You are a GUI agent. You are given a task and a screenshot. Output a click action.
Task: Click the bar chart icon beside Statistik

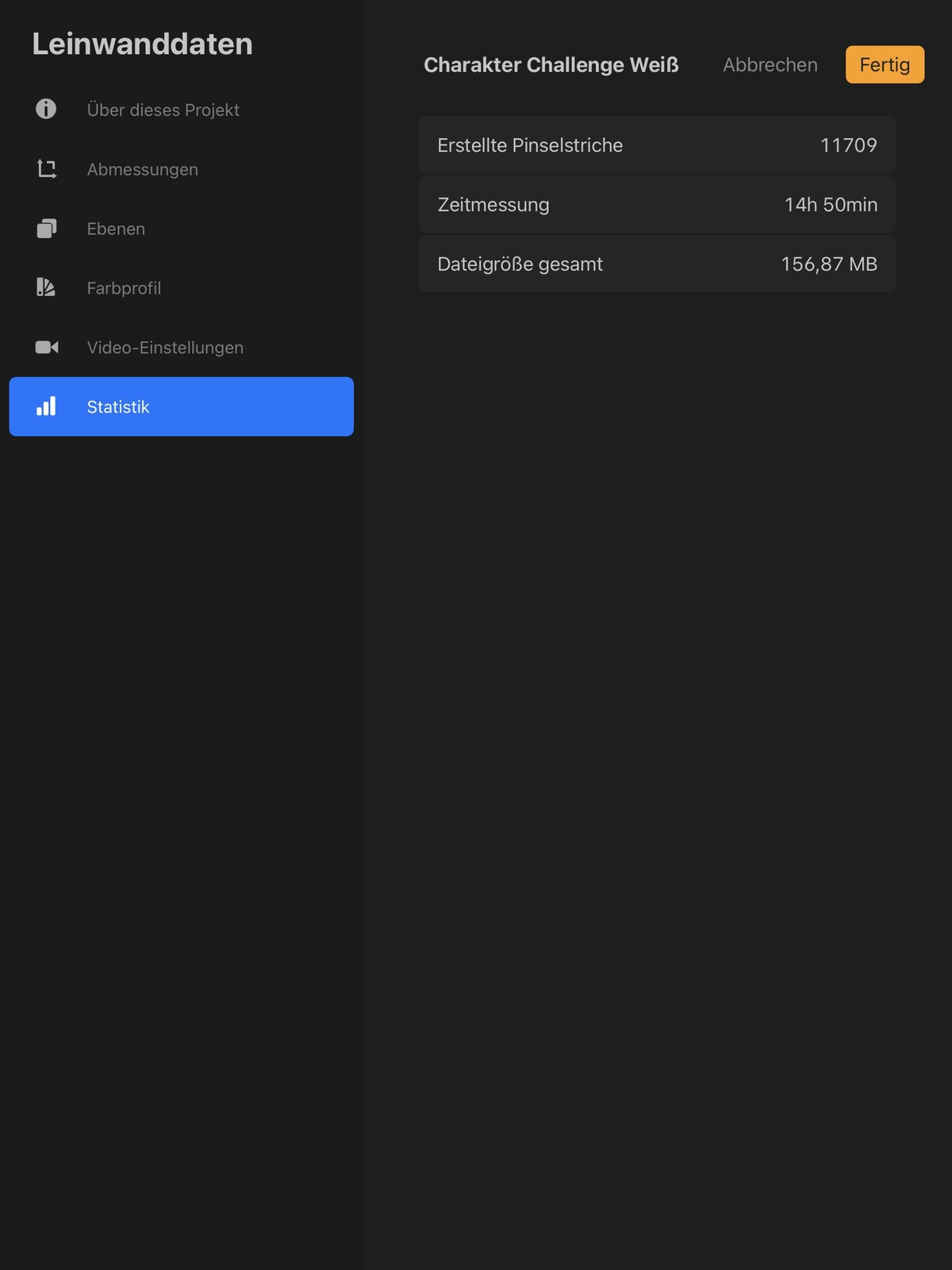point(46,406)
